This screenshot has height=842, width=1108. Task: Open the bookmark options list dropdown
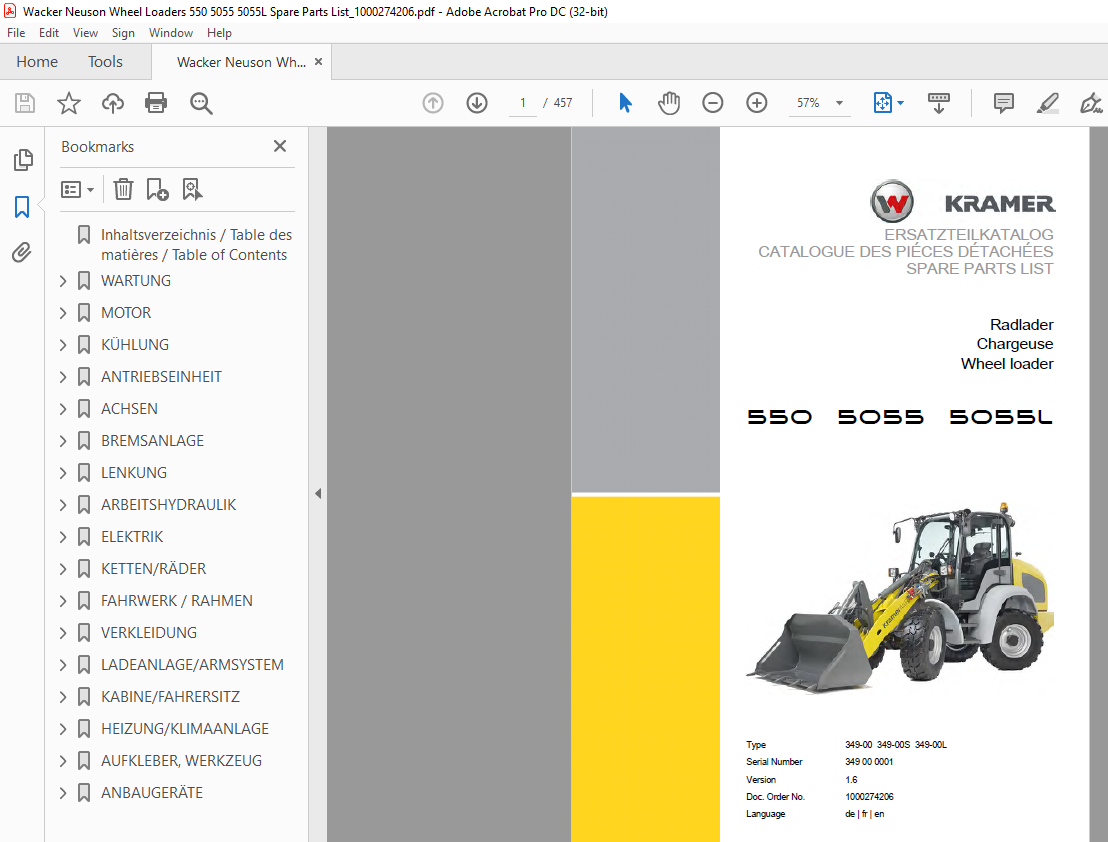77,189
